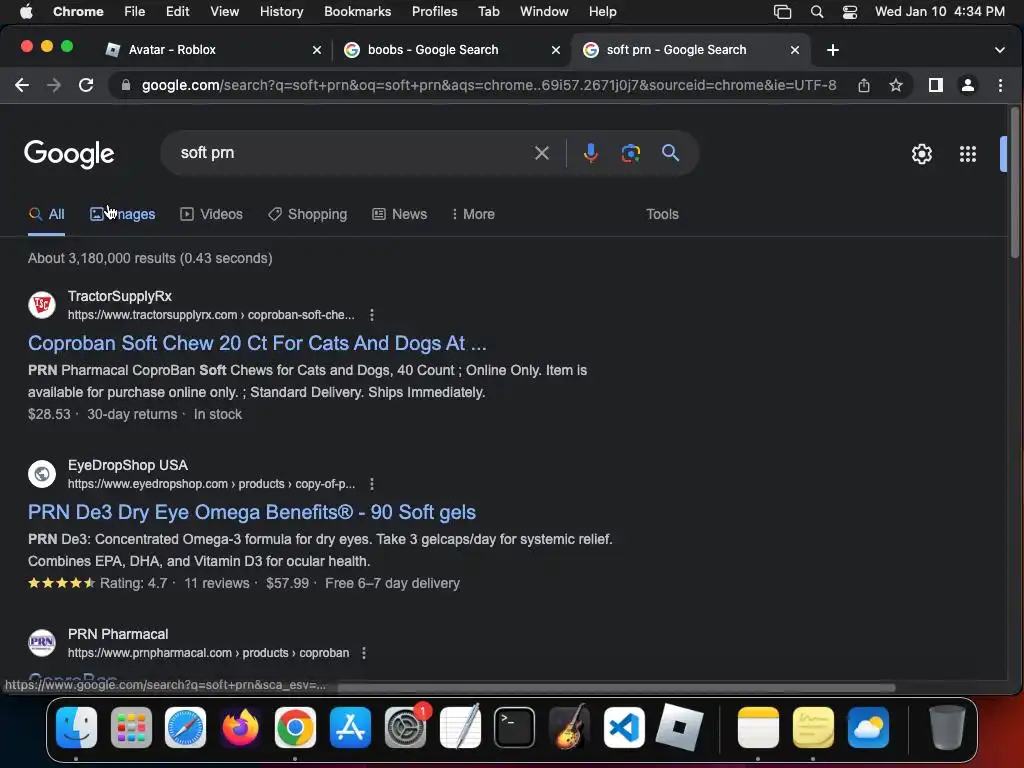The width and height of the screenshot is (1024, 768).
Task: Close the Avatar - Roblox tab
Action: [317, 50]
